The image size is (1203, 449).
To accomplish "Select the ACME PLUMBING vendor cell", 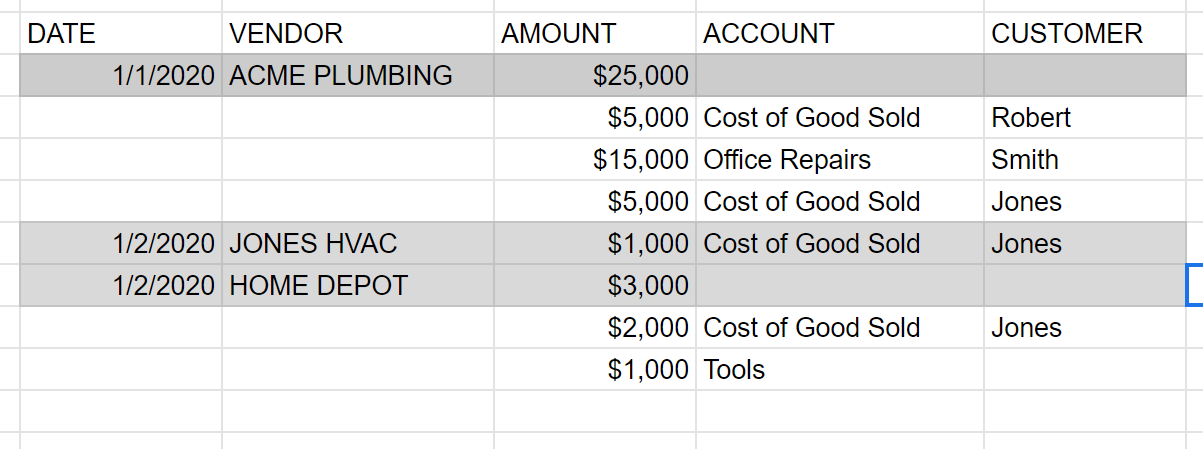I will point(357,76).
